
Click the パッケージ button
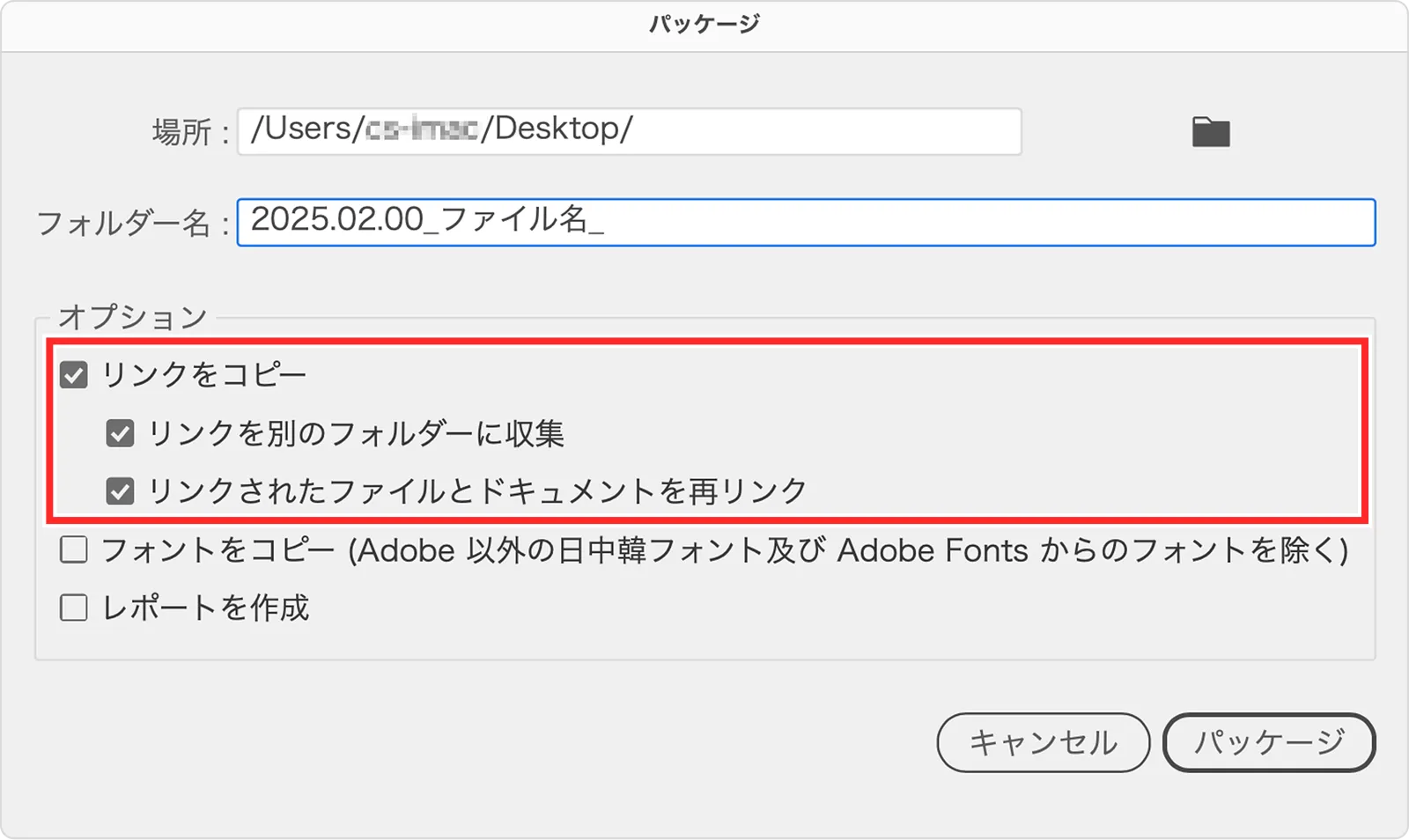pos(1269,742)
